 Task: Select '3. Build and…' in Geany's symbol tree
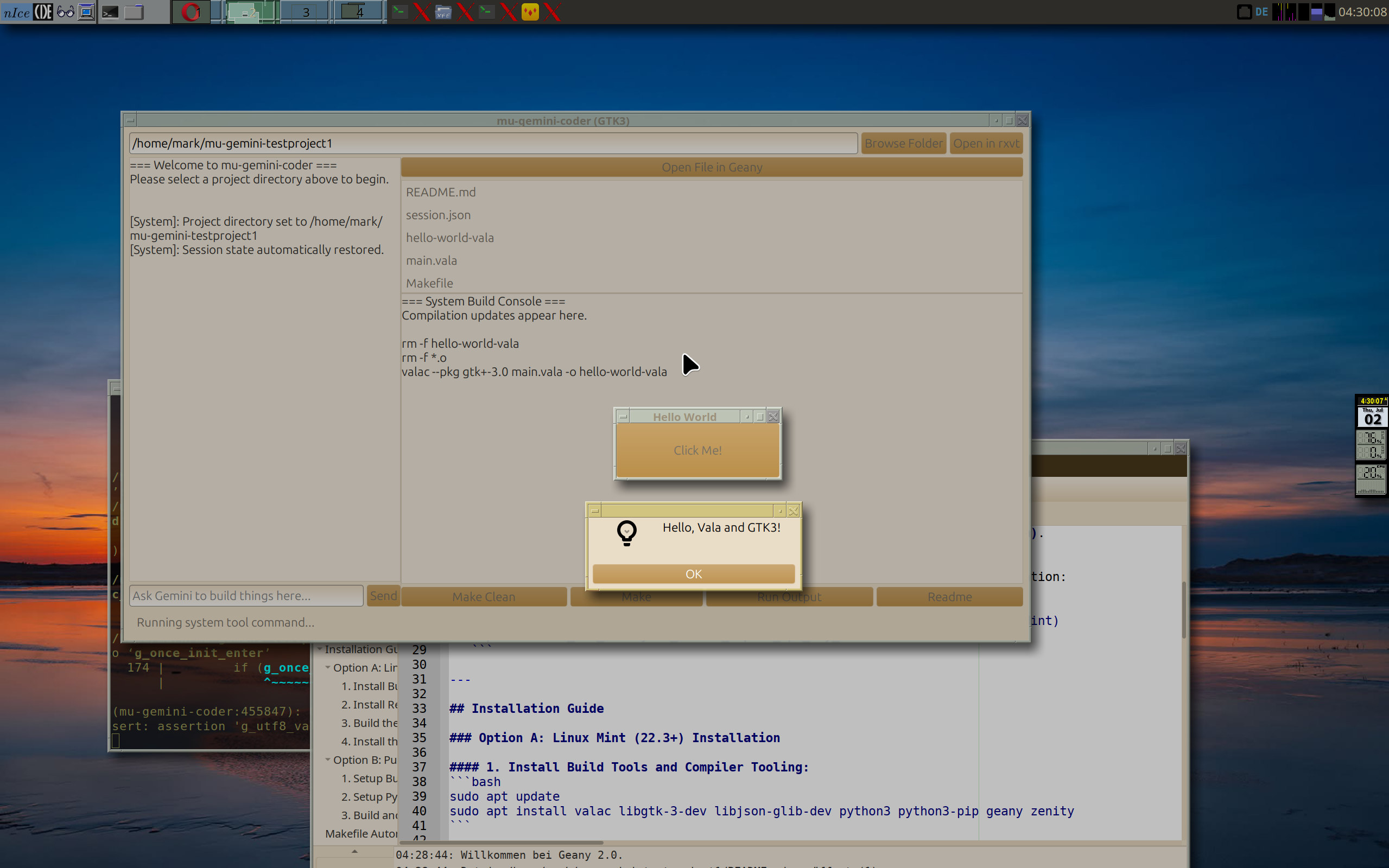[369, 815]
